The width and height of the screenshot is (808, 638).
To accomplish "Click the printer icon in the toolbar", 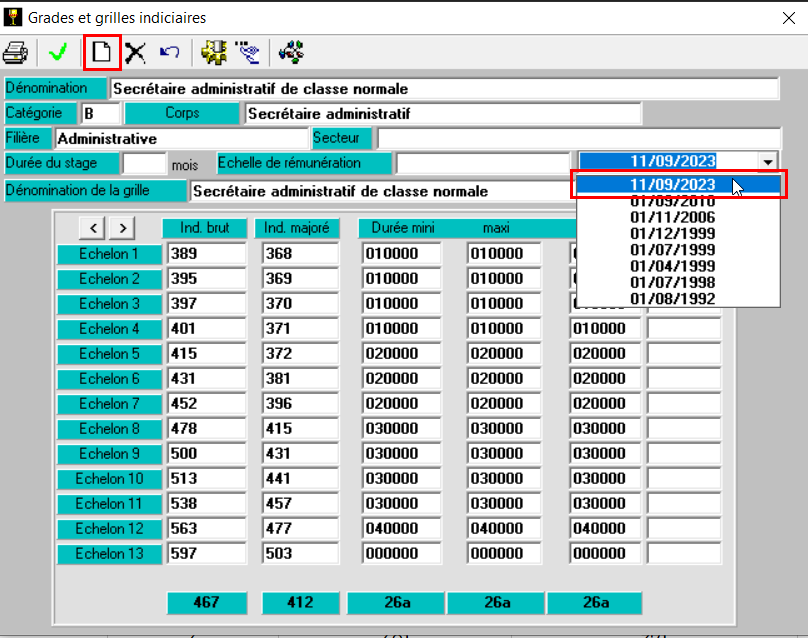I will 15,52.
